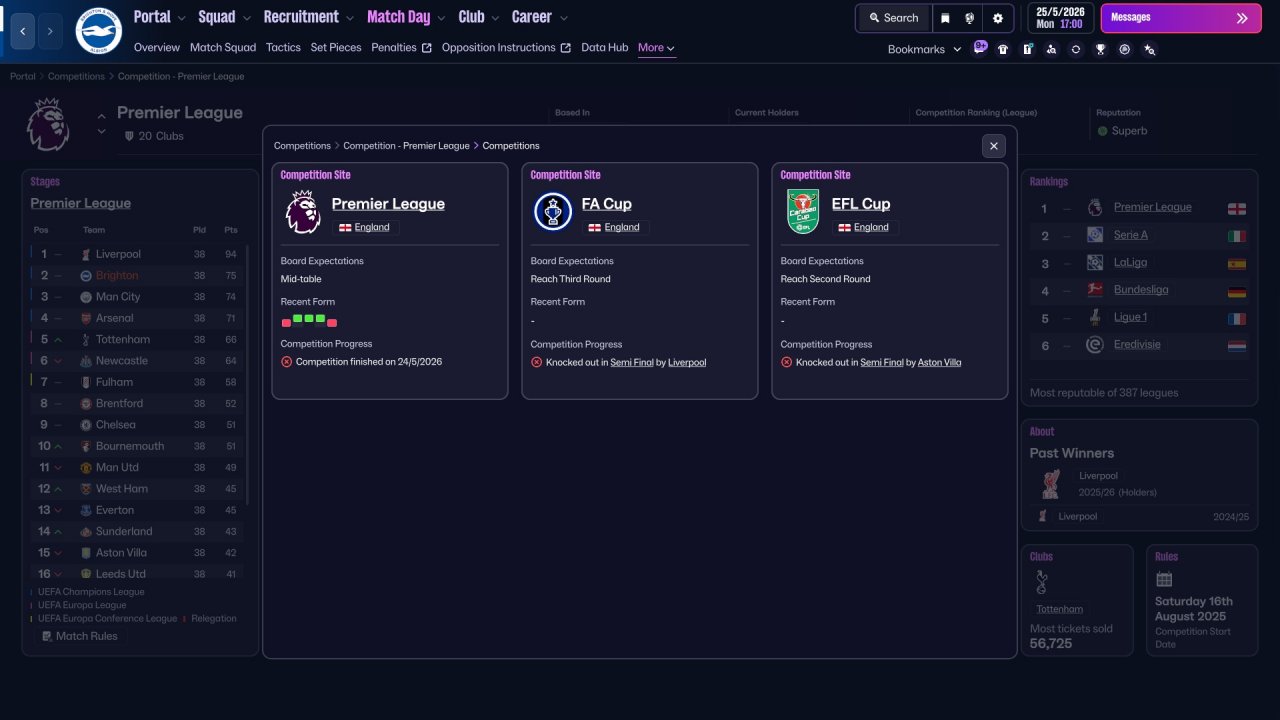Click the Stages table scrollbar
Image resolution: width=1280 pixels, height=720 pixels.
pos(248,375)
